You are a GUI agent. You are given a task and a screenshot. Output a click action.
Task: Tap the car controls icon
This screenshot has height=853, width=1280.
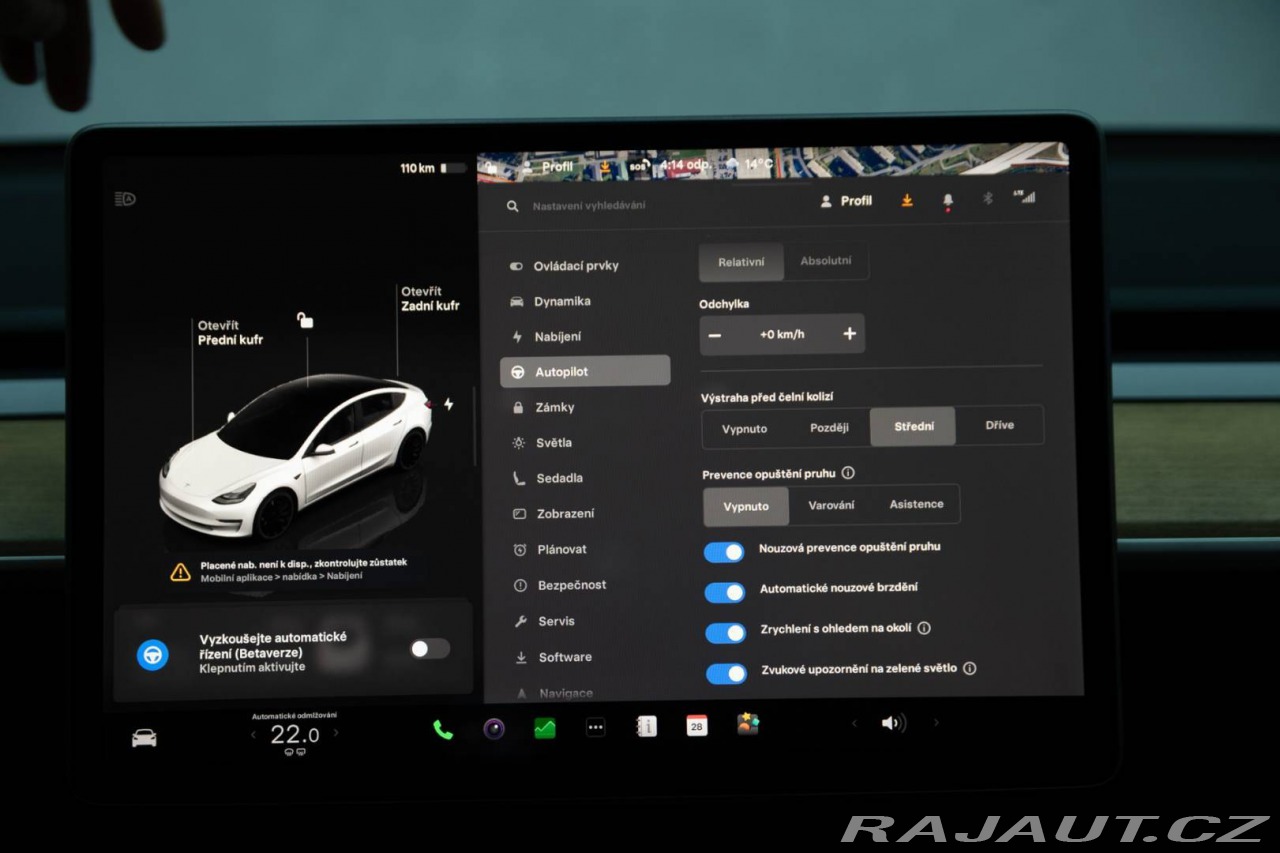click(144, 738)
